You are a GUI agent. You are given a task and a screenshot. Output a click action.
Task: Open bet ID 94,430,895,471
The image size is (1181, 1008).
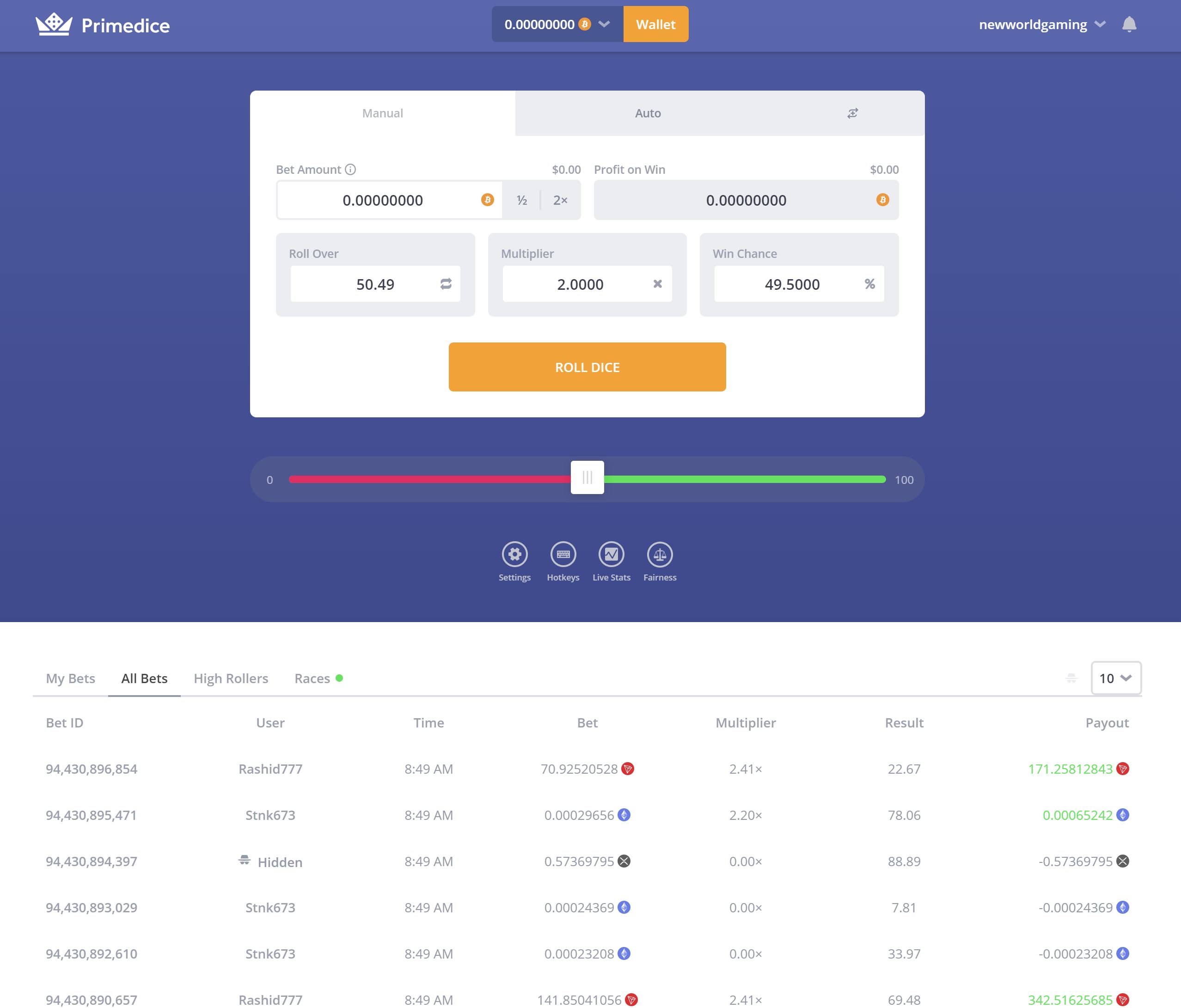(x=91, y=815)
